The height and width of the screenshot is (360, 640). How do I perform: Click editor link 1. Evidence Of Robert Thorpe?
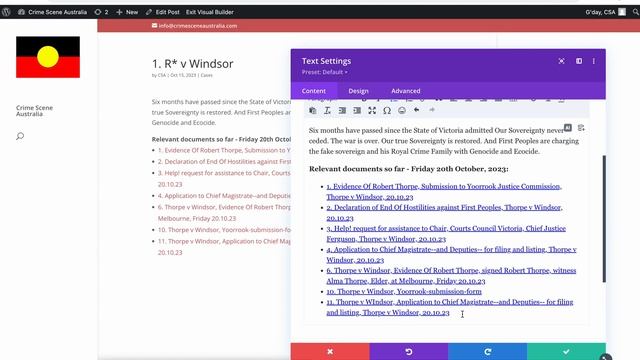coord(444,191)
